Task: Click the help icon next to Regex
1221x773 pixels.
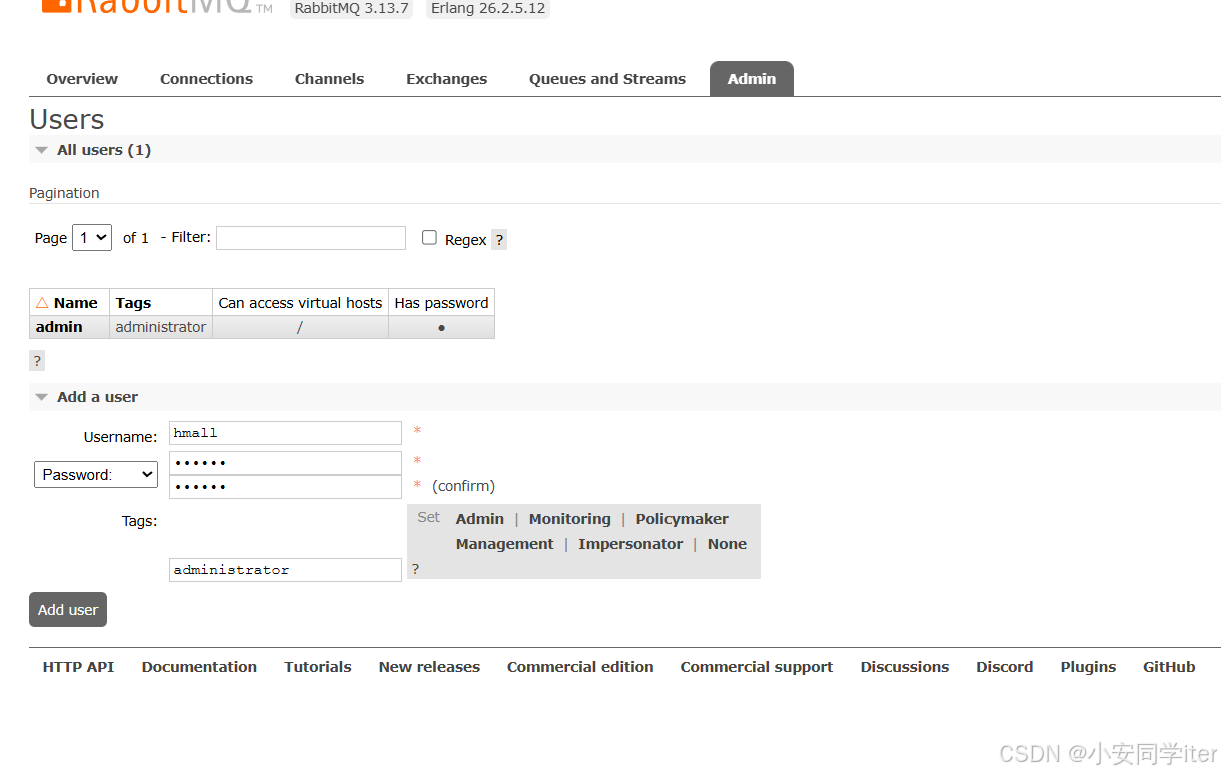Action: [x=499, y=240]
